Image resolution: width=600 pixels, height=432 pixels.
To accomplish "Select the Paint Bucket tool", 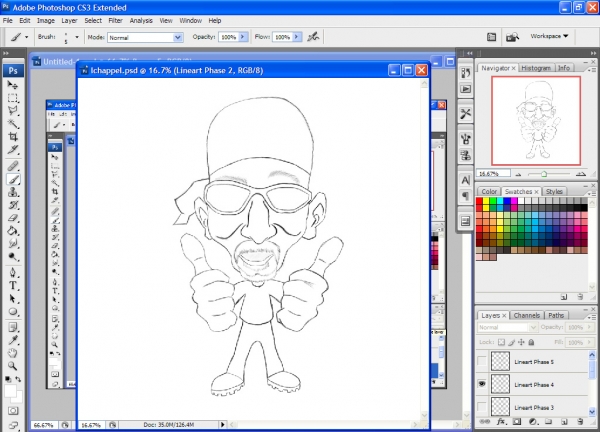I will click(x=13, y=231).
